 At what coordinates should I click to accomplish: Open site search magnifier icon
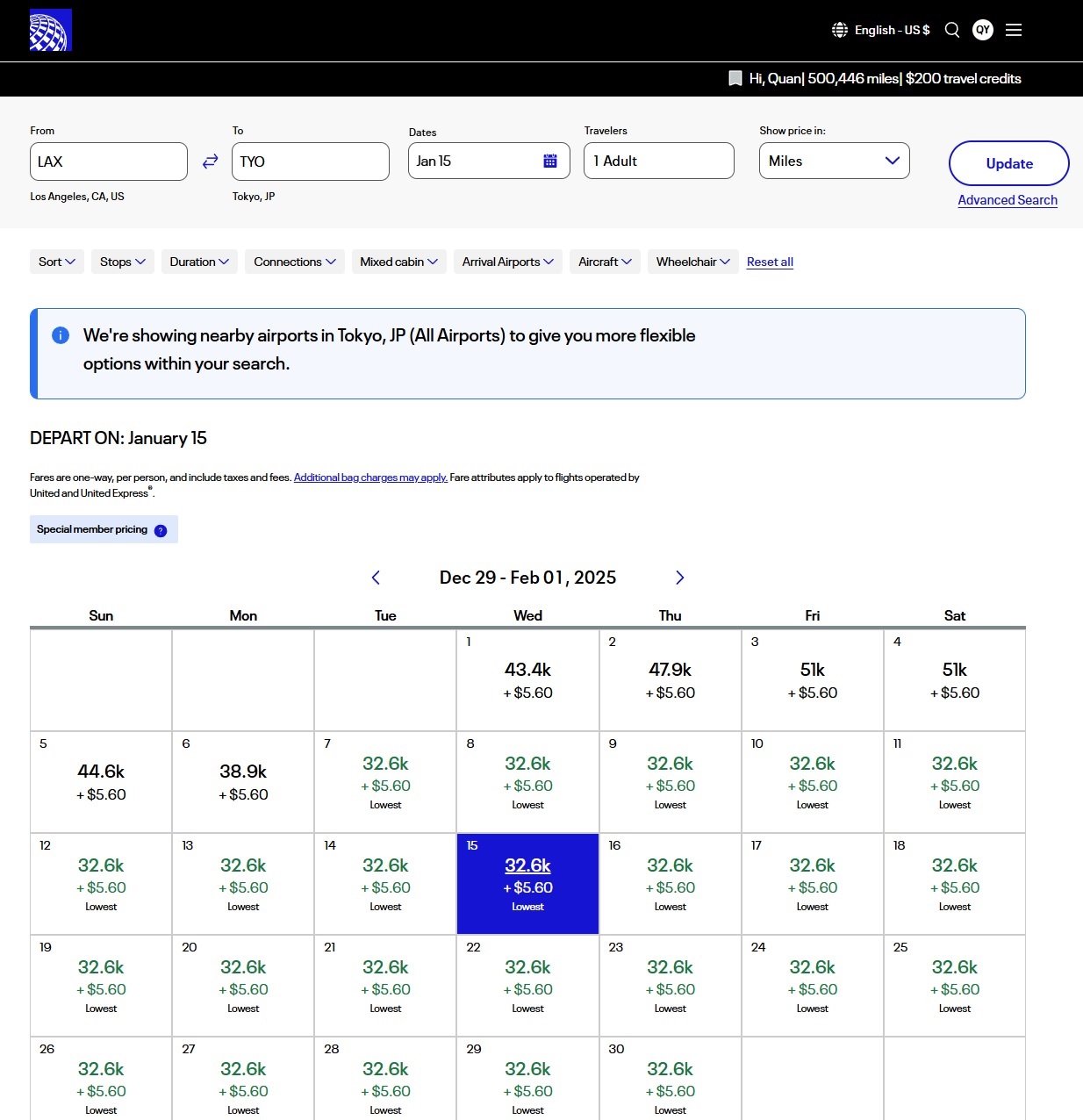(952, 30)
